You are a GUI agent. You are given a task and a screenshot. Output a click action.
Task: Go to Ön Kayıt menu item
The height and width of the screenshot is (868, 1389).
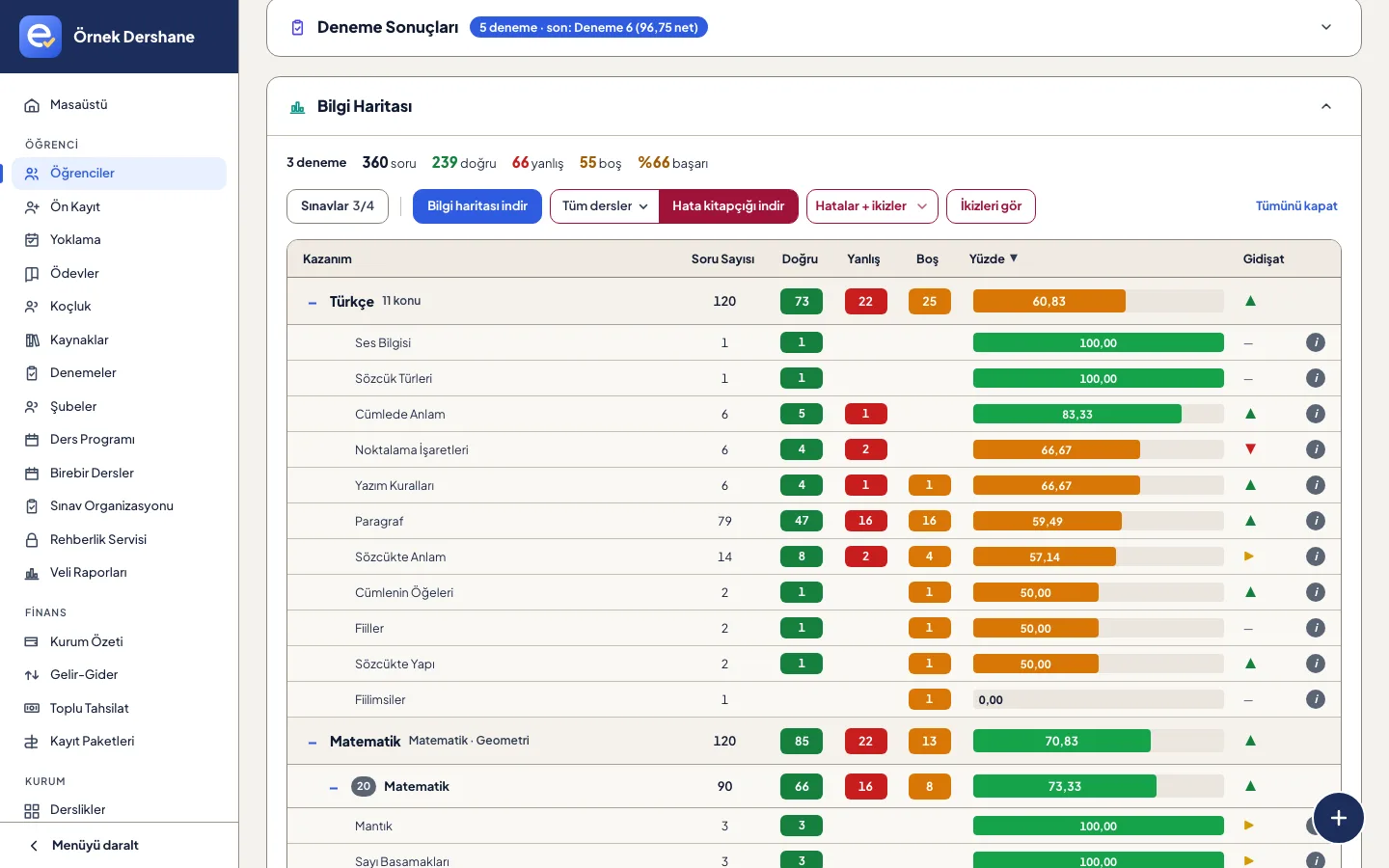(120, 206)
